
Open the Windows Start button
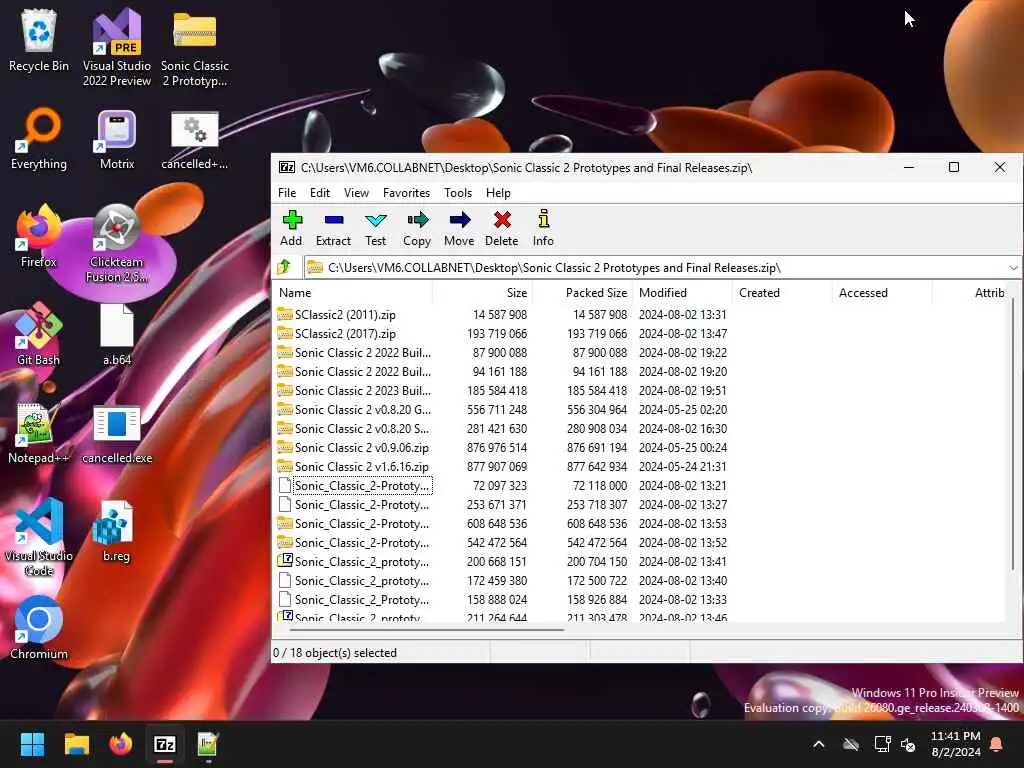[x=32, y=744]
